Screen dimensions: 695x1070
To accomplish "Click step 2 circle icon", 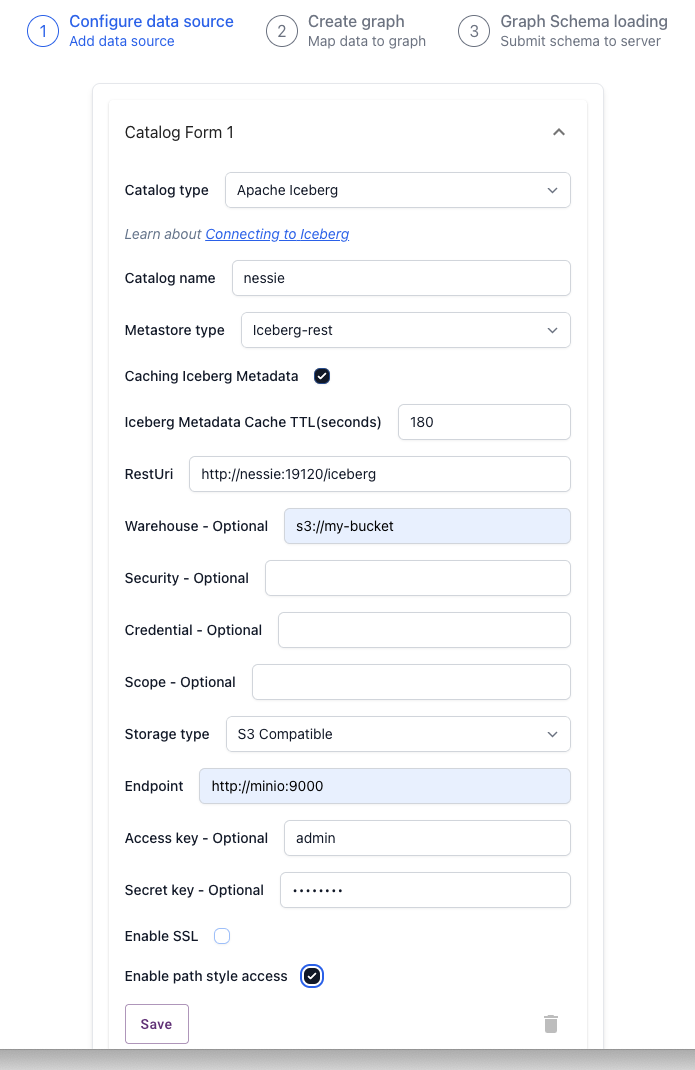I will tap(282, 31).
